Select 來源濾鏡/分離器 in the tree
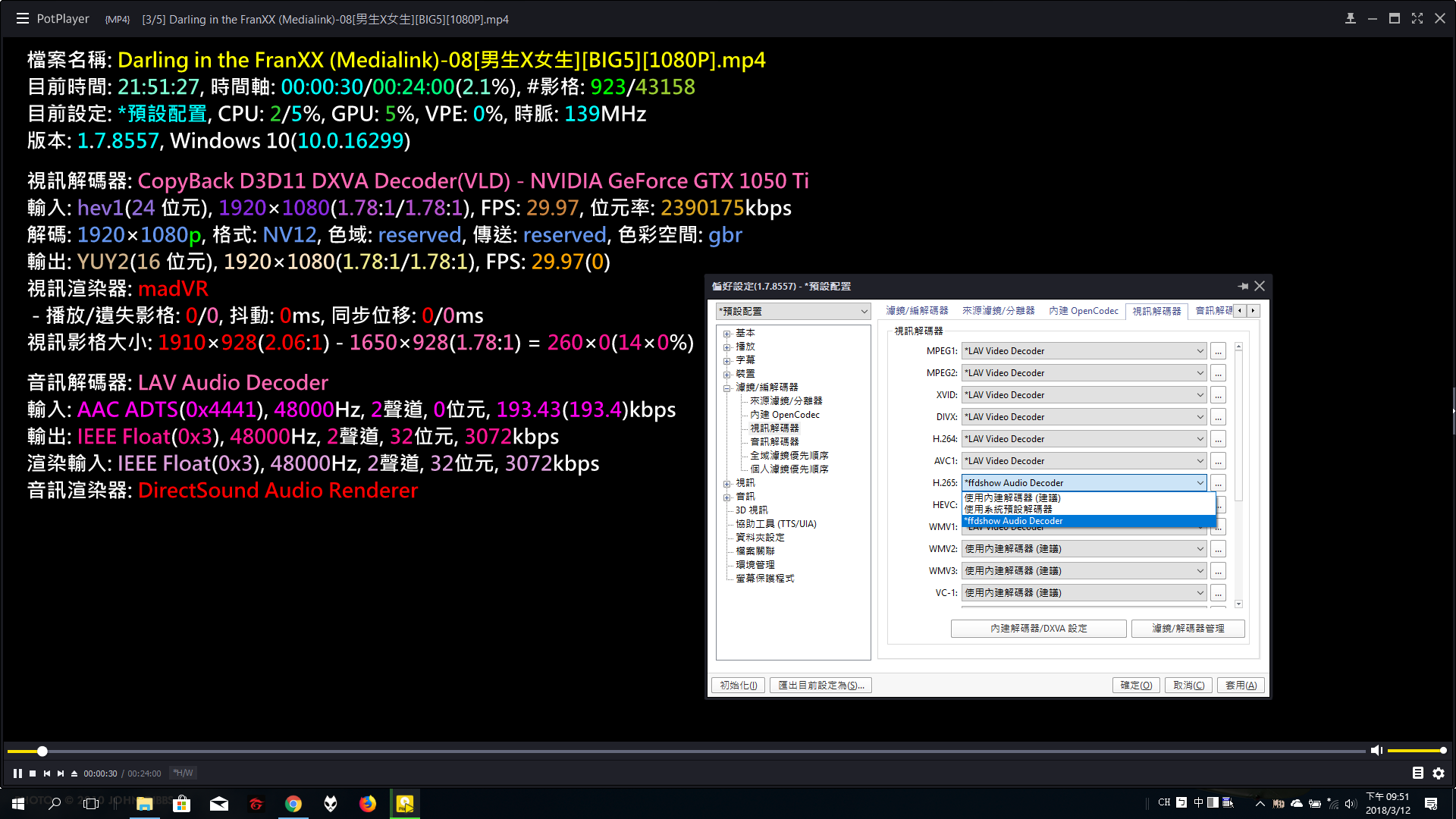 (x=786, y=401)
